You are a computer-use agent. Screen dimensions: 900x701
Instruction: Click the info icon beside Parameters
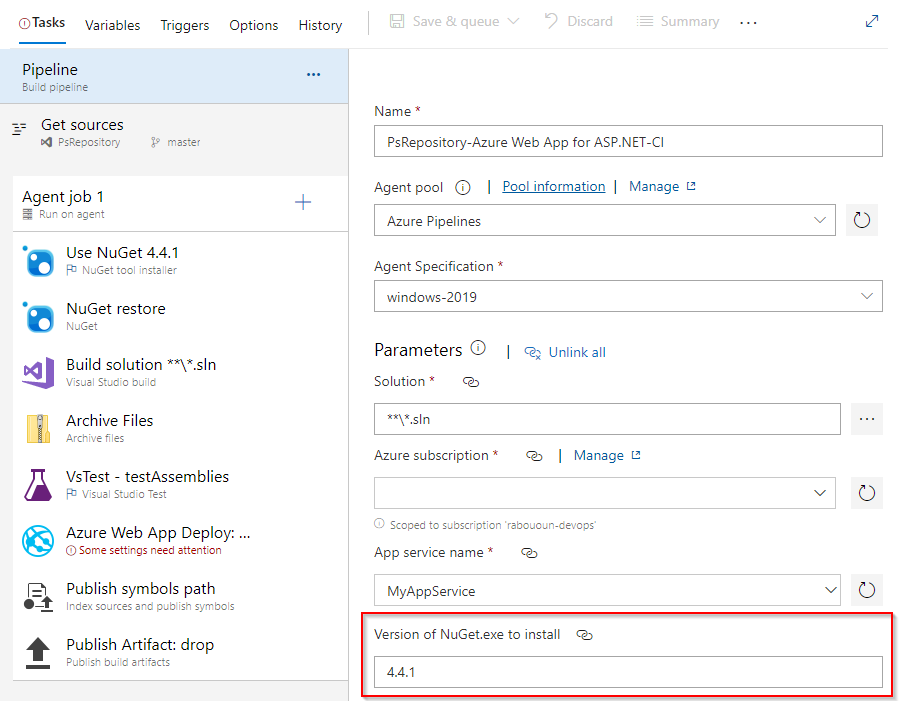coord(478,349)
